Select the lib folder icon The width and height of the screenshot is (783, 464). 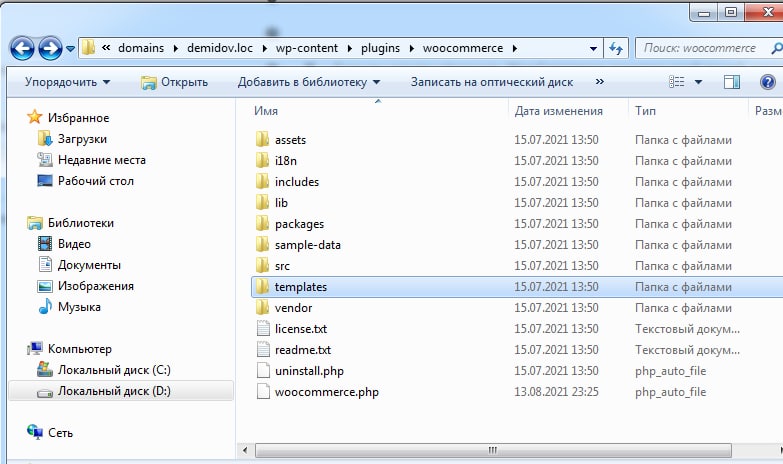click(262, 202)
